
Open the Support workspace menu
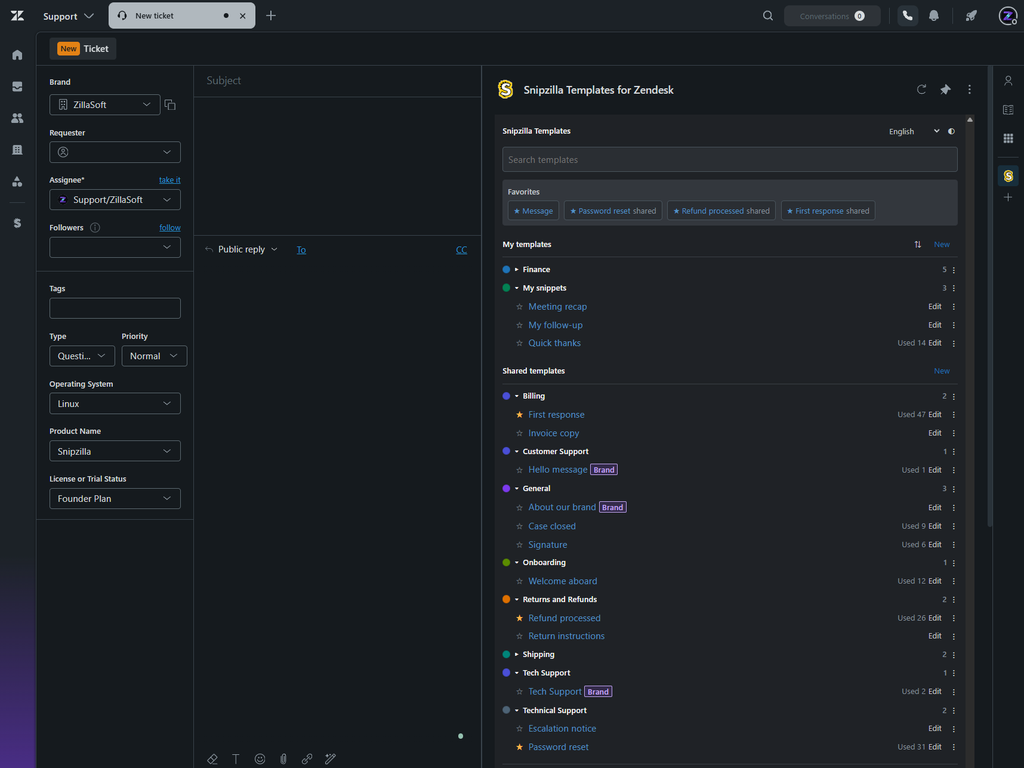click(68, 16)
